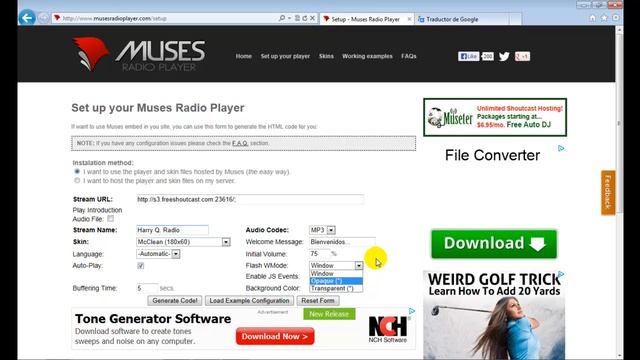This screenshot has height=360, width=640.
Task: Click the F.A.Q. link in the note
Action: click(240, 143)
